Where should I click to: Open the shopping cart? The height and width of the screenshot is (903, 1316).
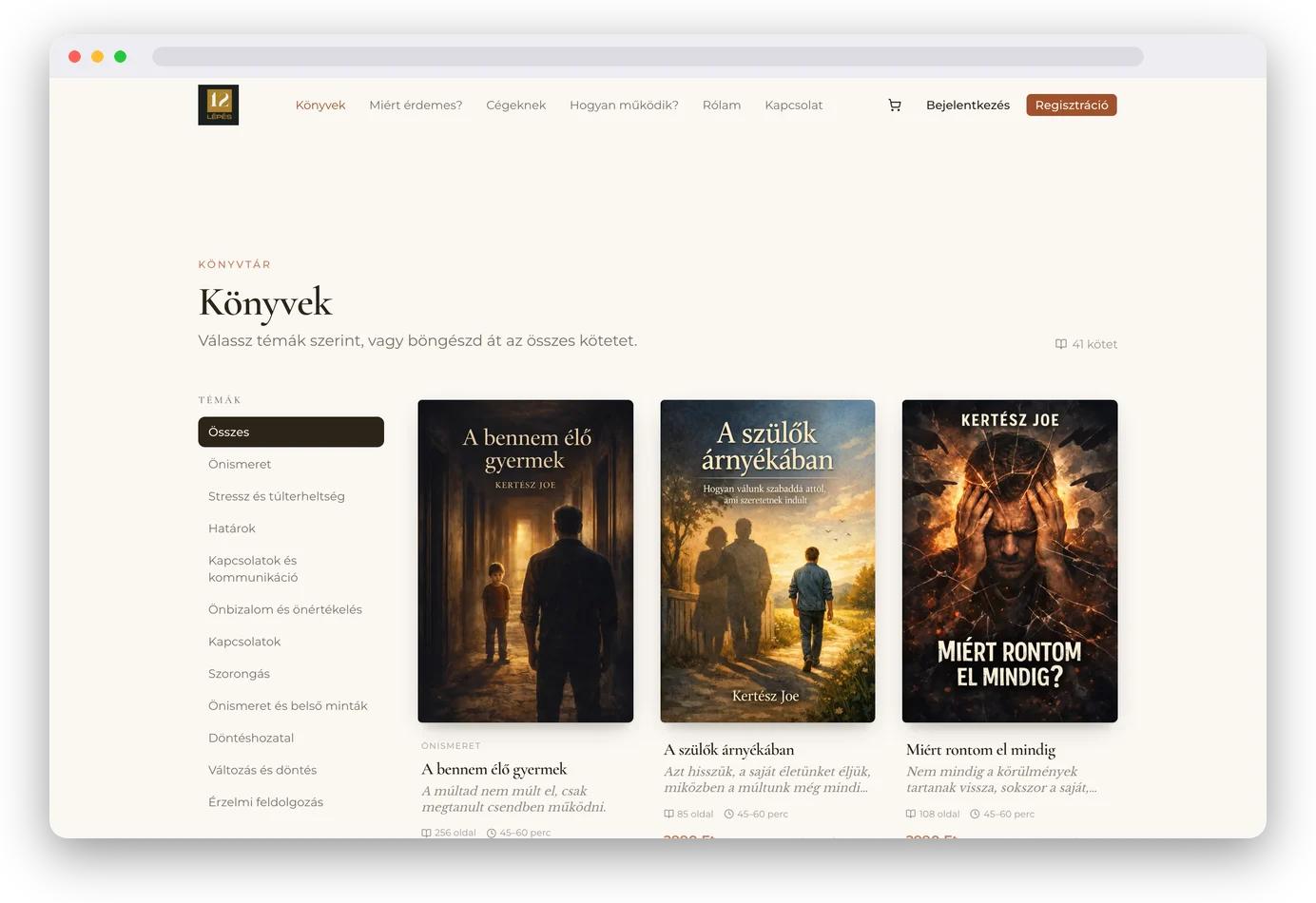point(895,106)
